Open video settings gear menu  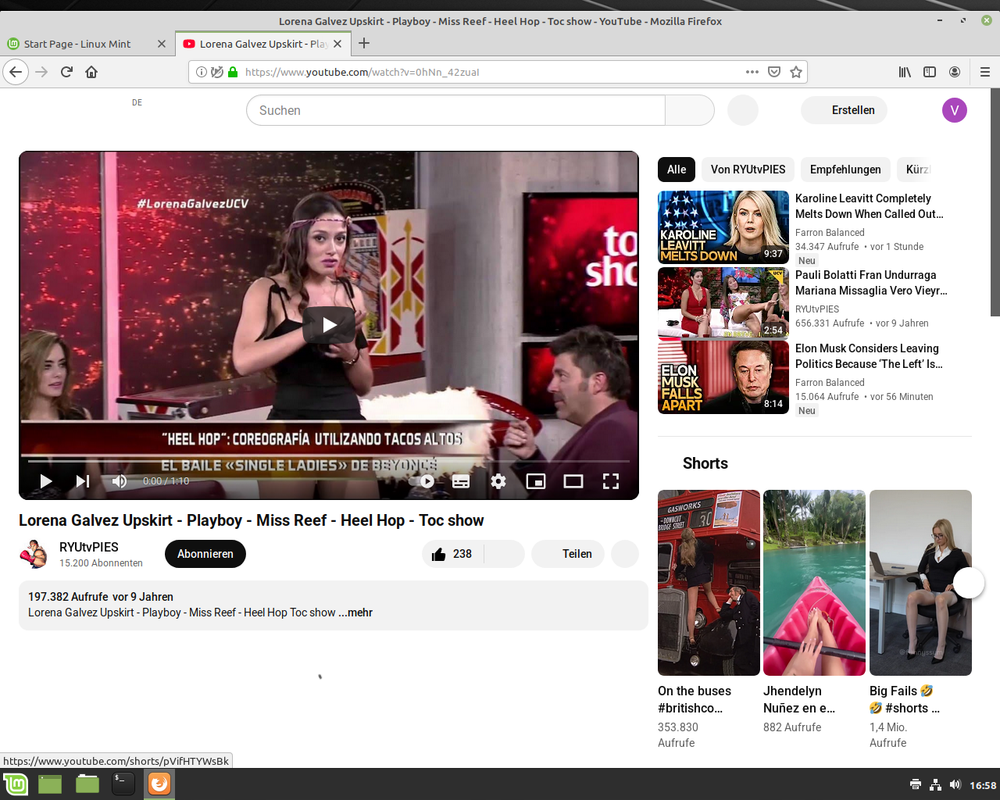click(498, 481)
